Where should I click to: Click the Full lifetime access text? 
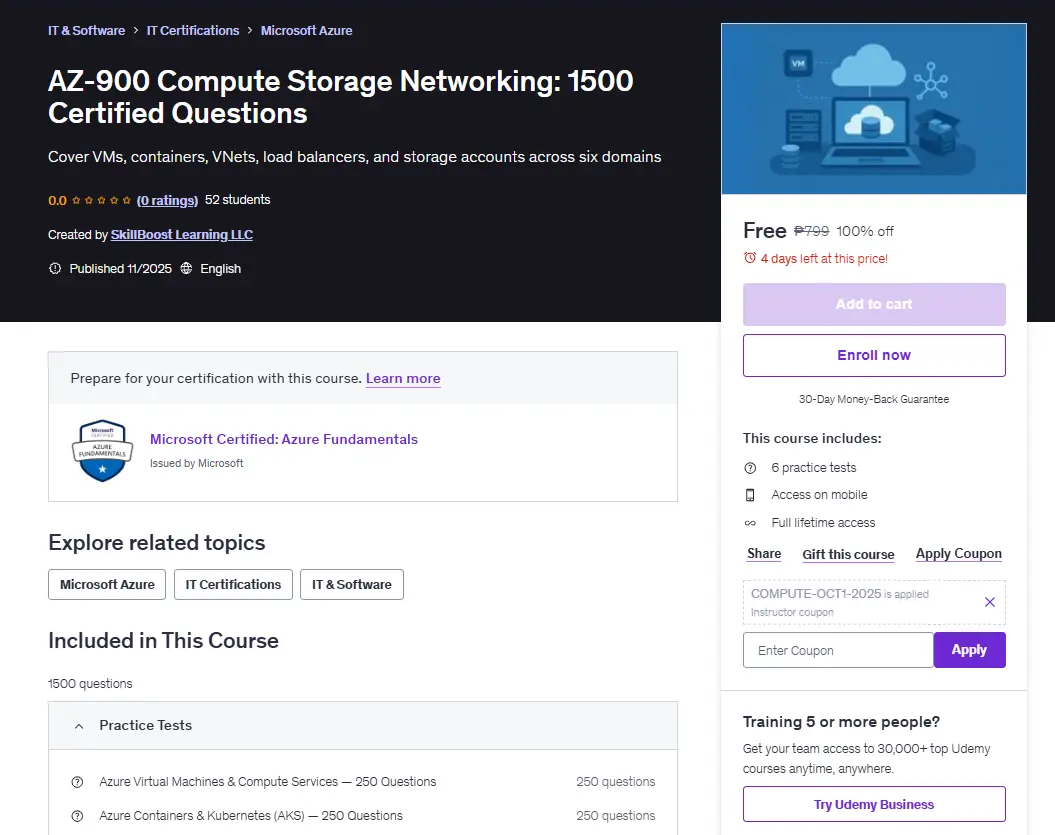click(823, 523)
